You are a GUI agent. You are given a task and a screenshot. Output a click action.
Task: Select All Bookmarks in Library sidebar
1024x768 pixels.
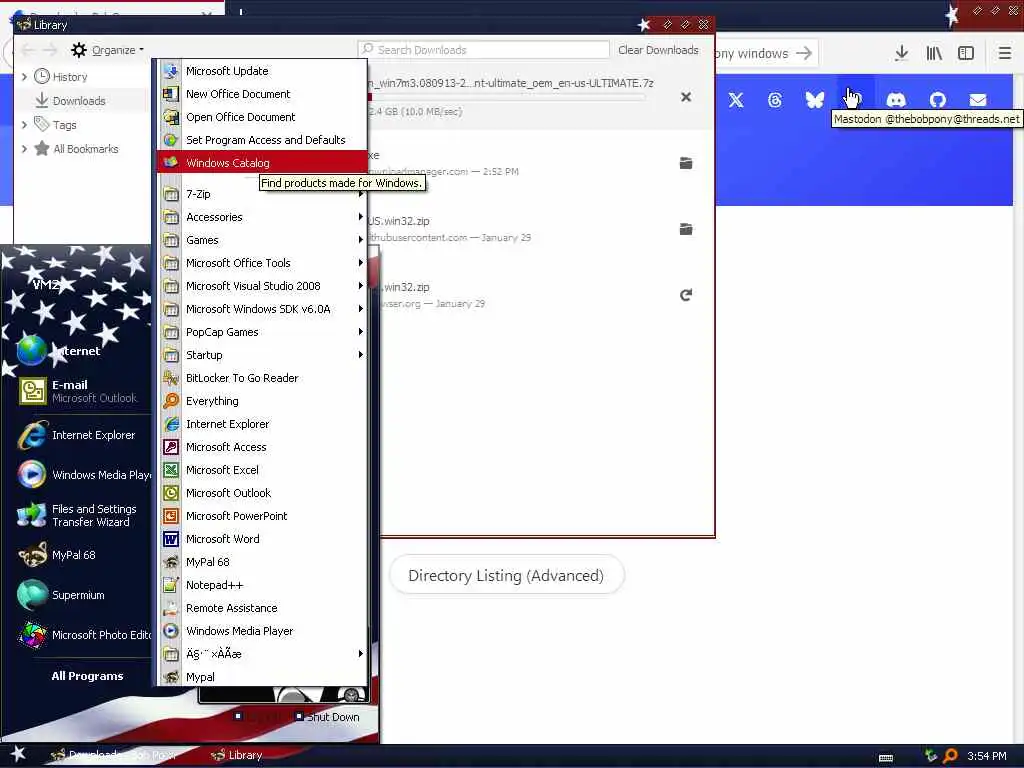click(x=85, y=149)
